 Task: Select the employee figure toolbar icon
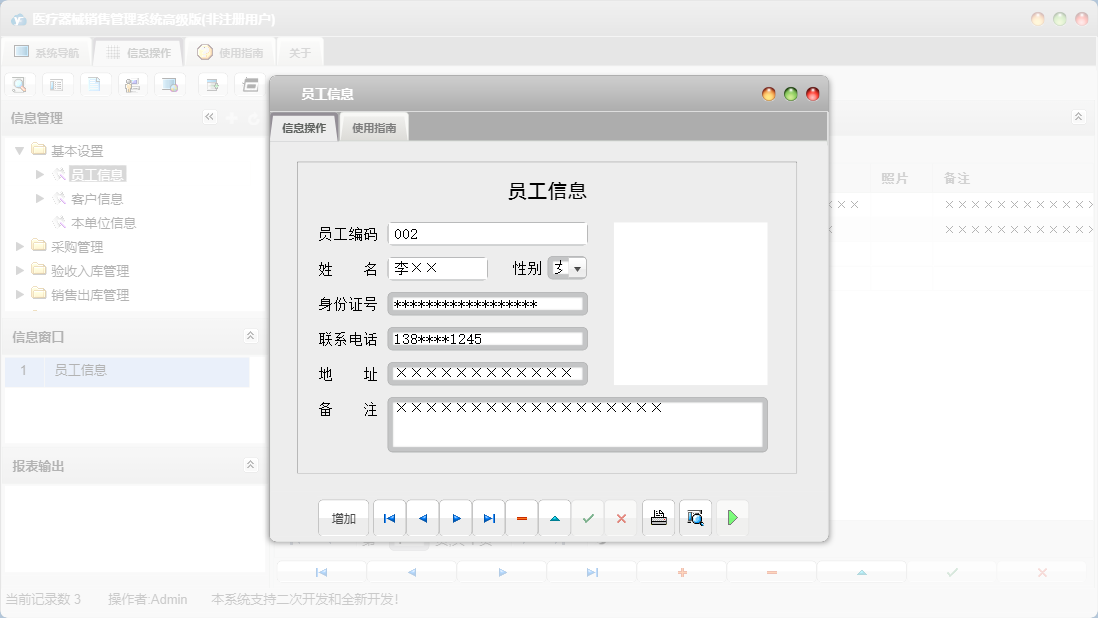(x=132, y=84)
